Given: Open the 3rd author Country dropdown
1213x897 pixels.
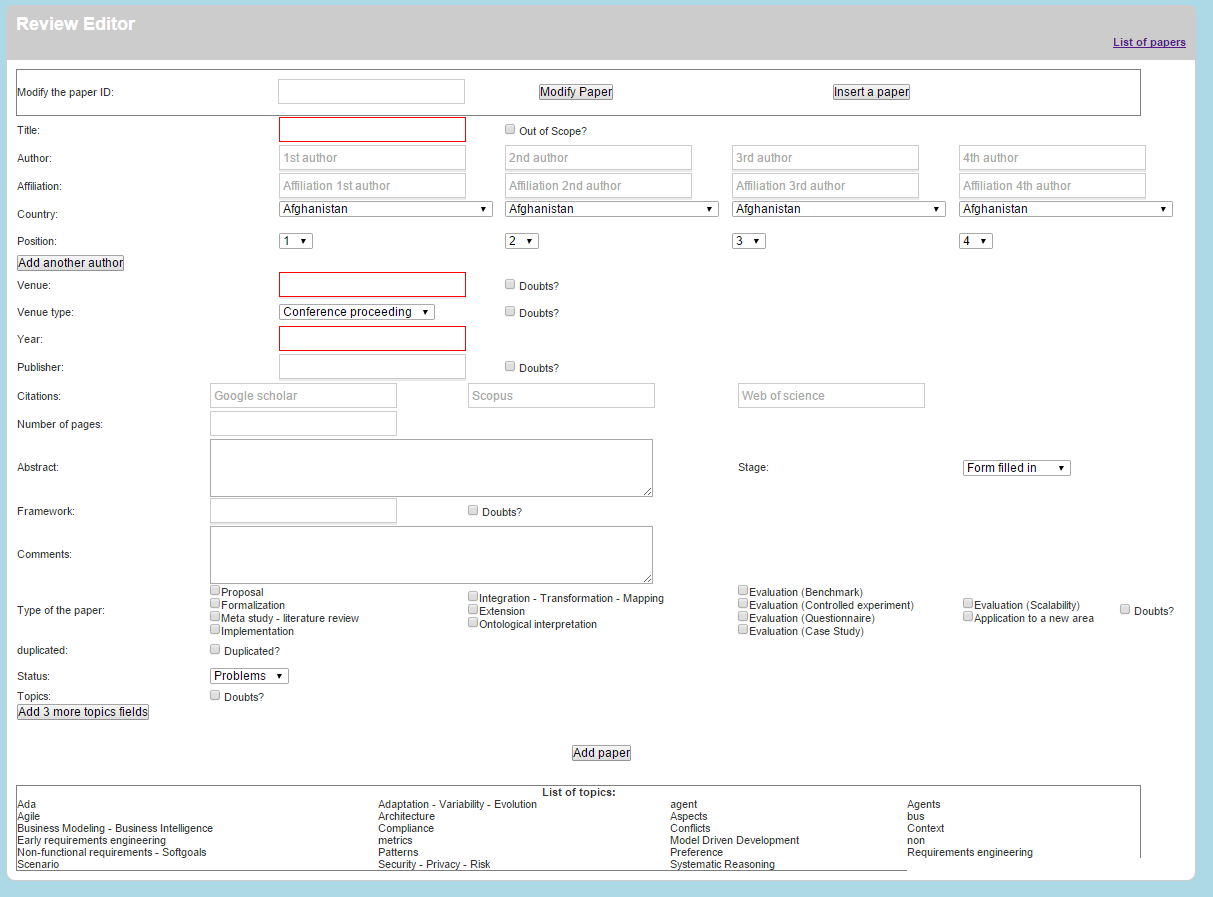Looking at the screenshot, I should [x=839, y=209].
